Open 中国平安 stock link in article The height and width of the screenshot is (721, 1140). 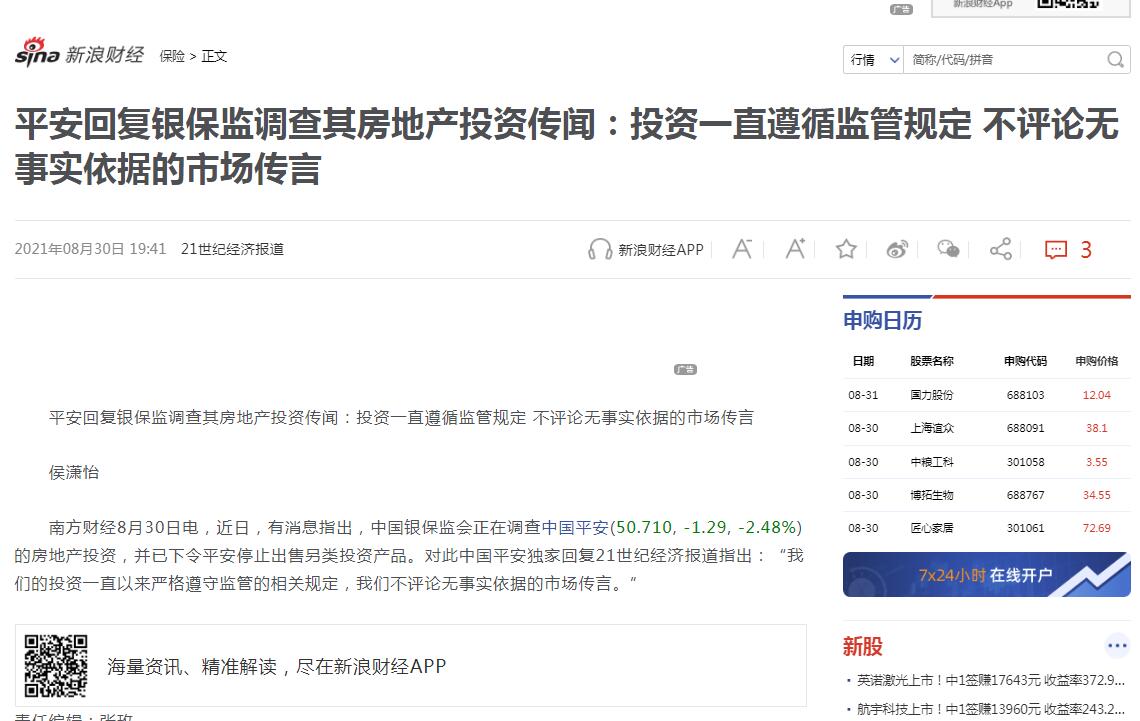(574, 527)
